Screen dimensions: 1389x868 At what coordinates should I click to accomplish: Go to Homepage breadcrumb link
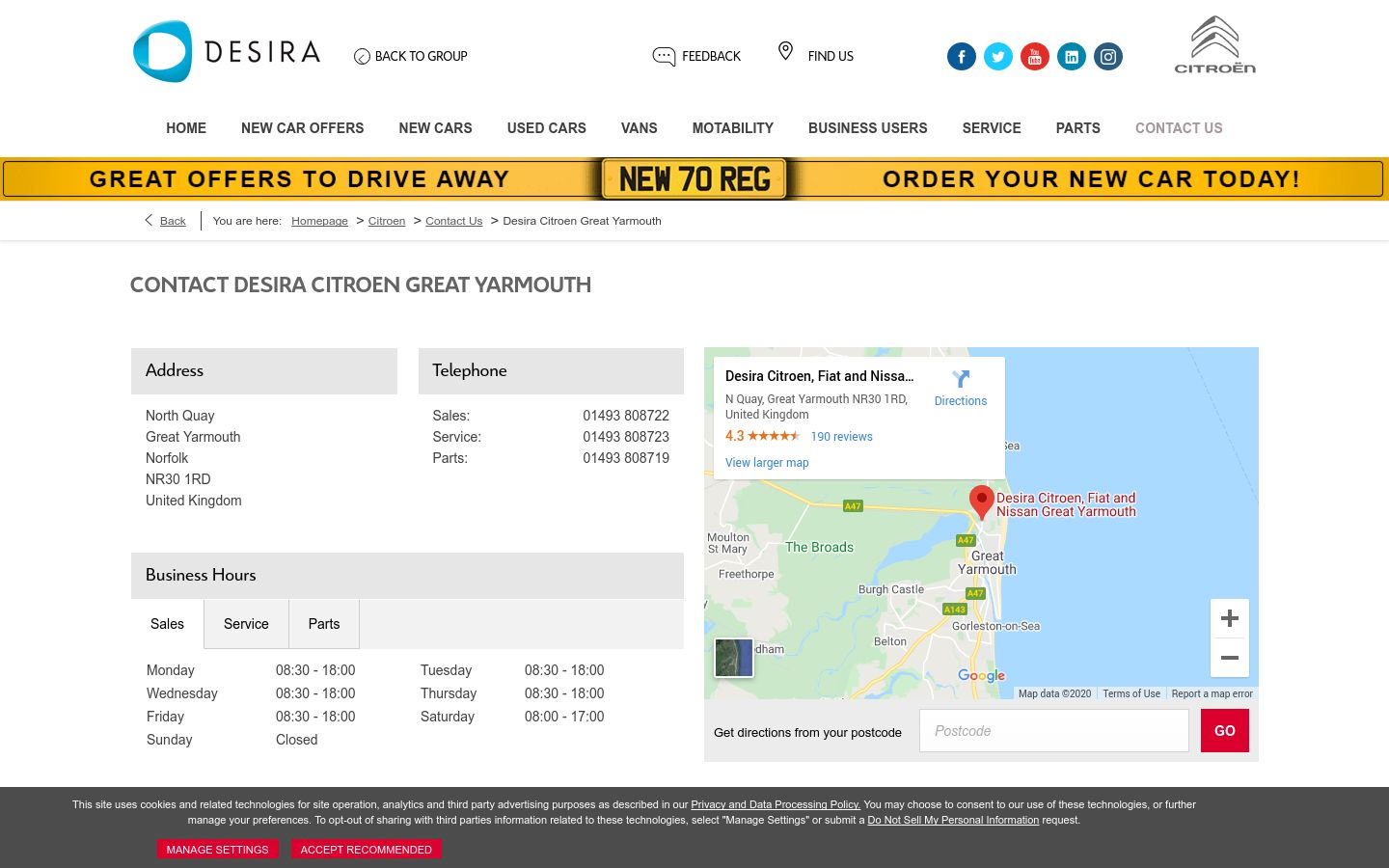[x=319, y=221]
